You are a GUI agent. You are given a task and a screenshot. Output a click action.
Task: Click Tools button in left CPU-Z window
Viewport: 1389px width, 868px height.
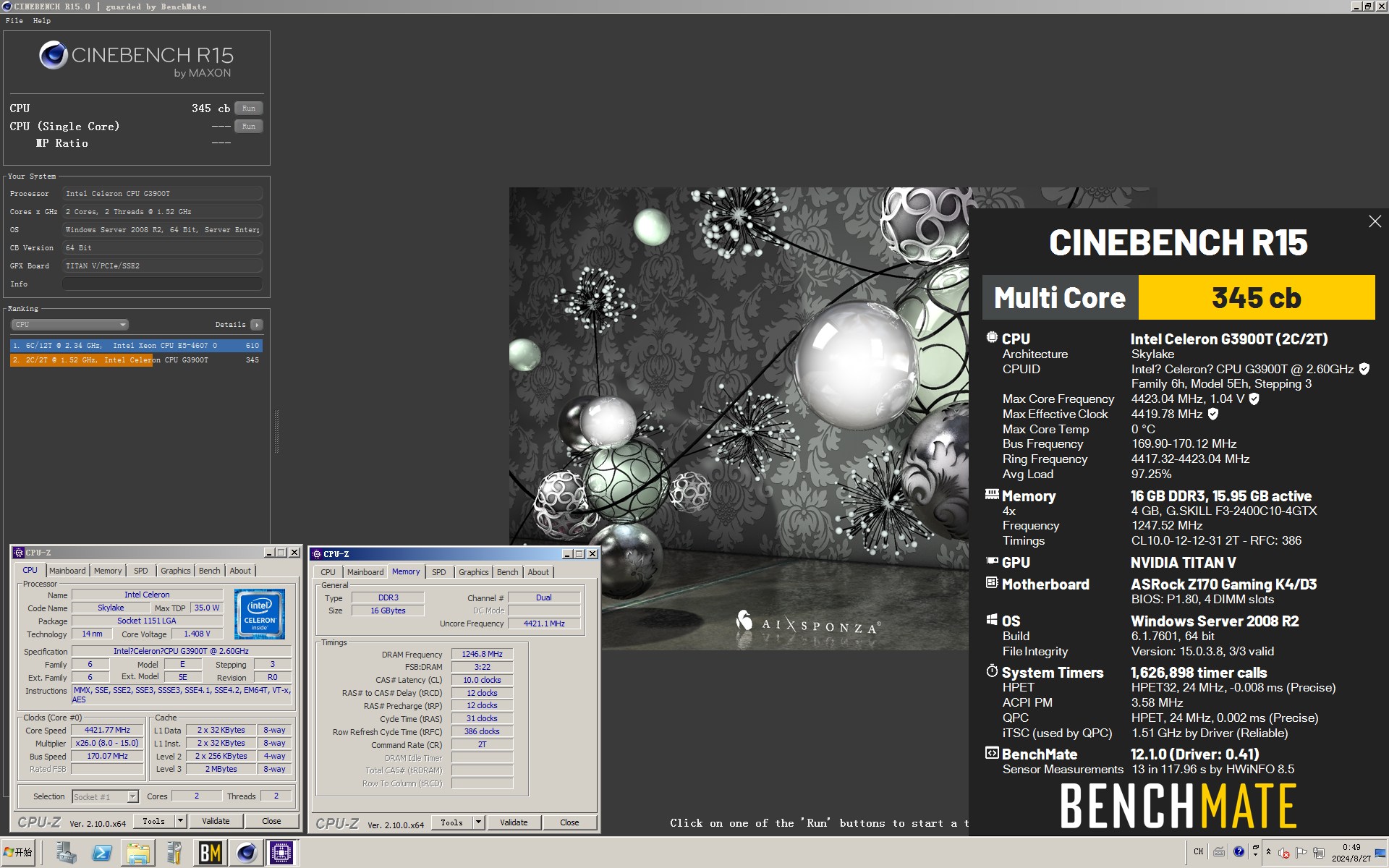[153, 821]
